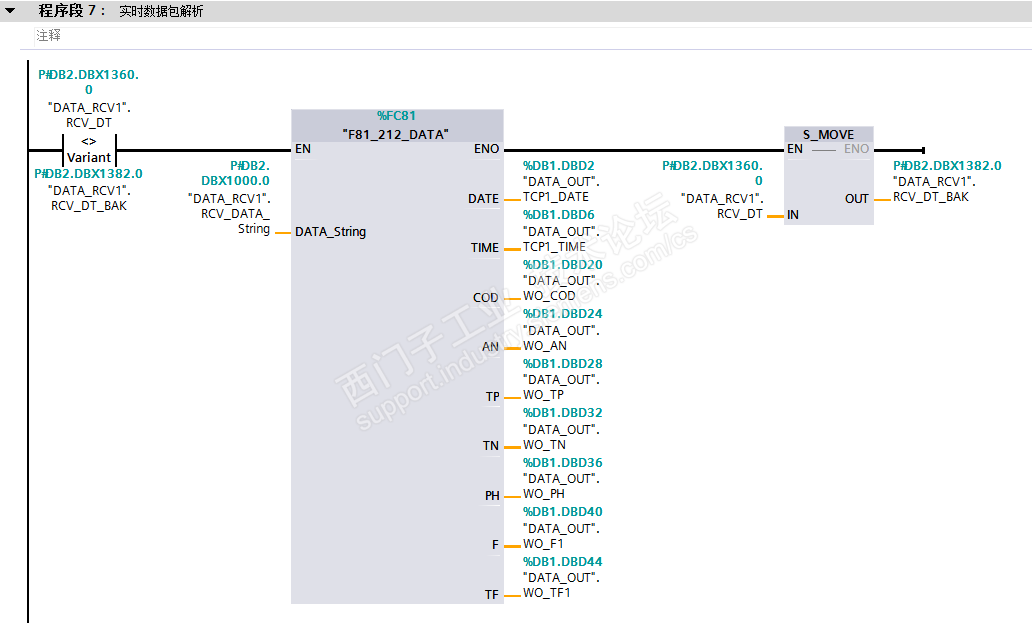Select address %DB1.DBD6
Viewport: 1032px width, 623px height.
point(559,214)
